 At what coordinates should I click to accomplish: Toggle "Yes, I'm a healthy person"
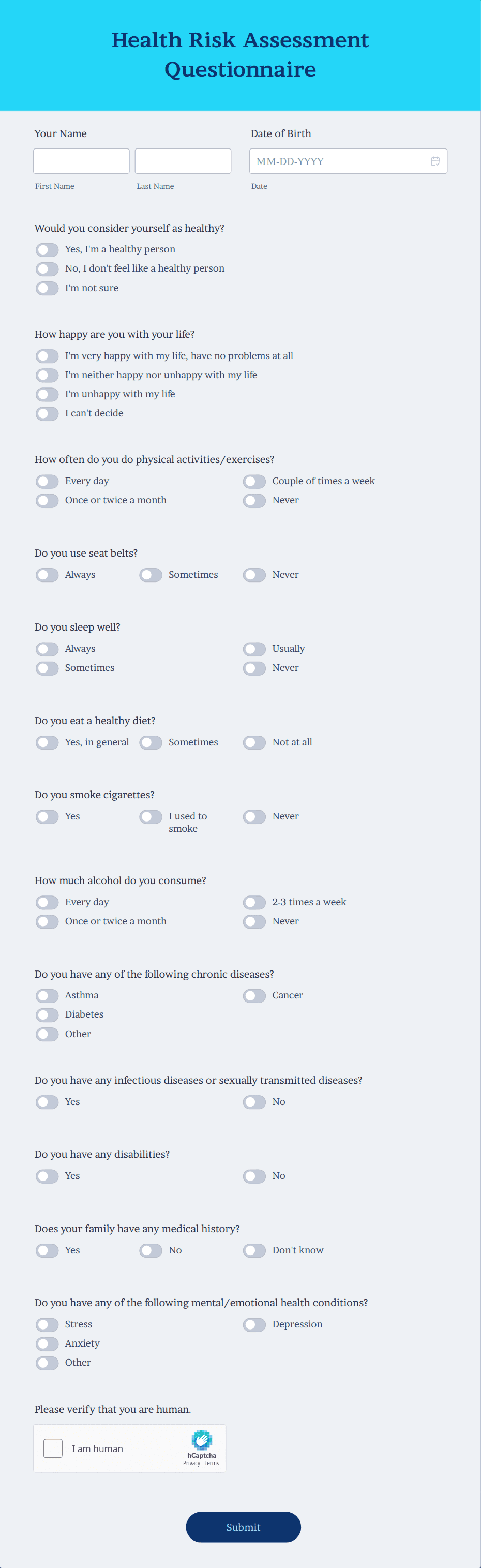pyautogui.click(x=47, y=249)
